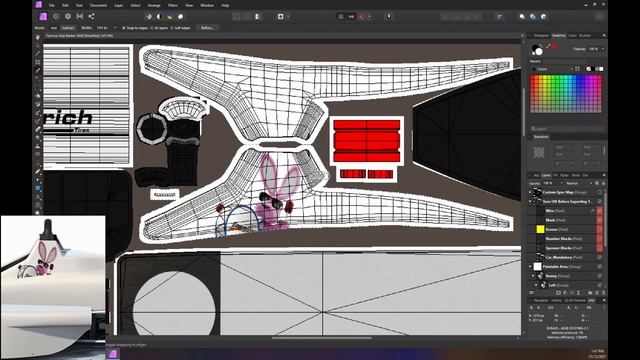Select the first tool in the Tools panel

38,37
